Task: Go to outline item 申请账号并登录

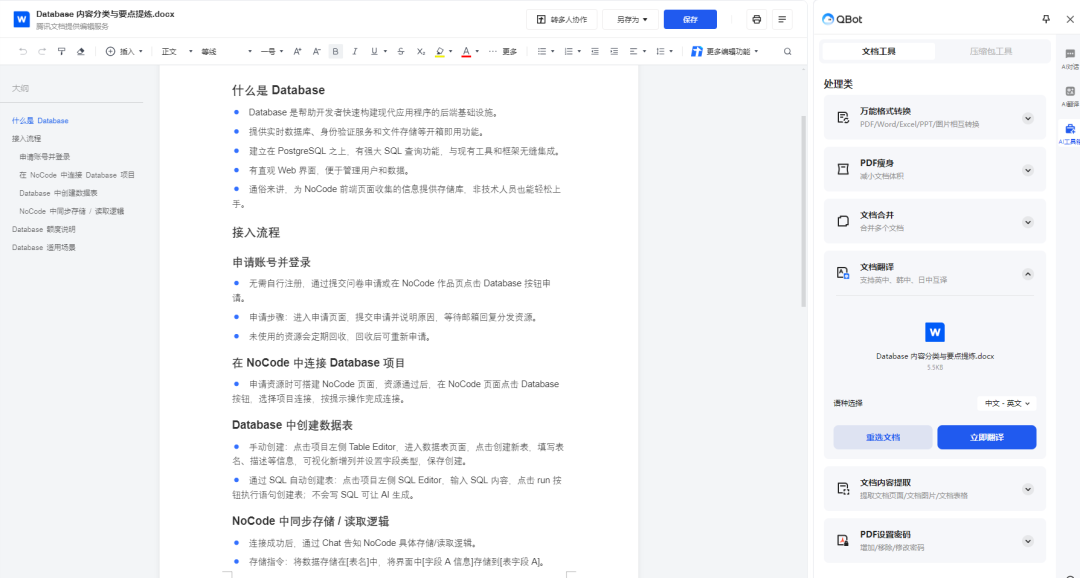Action: click(45, 156)
